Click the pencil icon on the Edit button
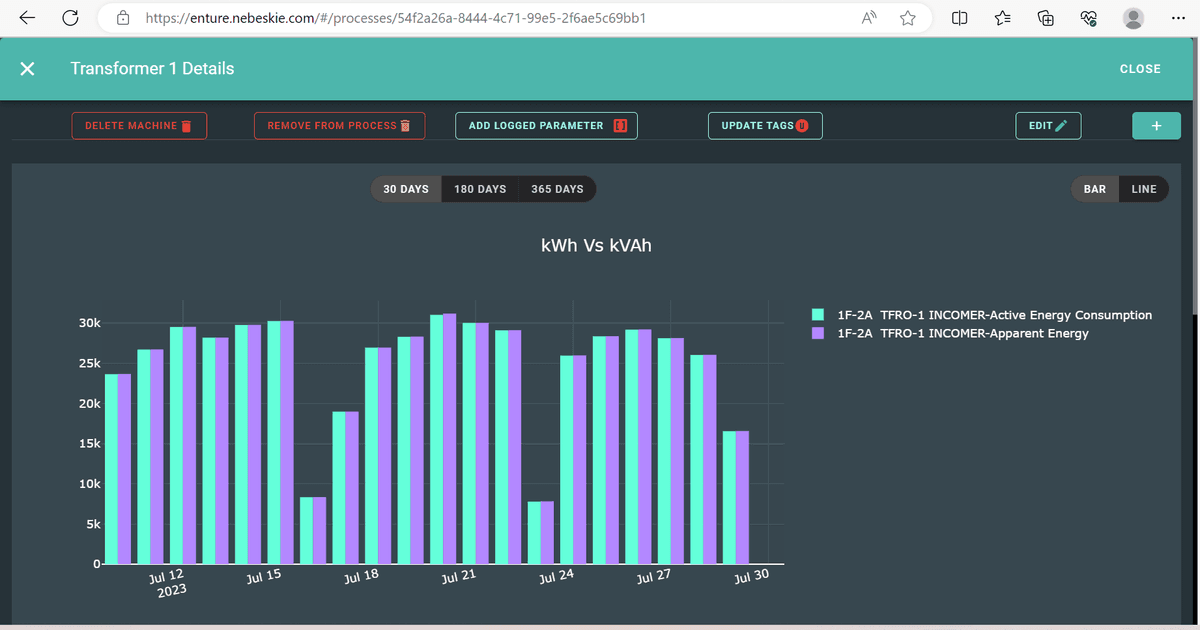 pyautogui.click(x=1061, y=126)
